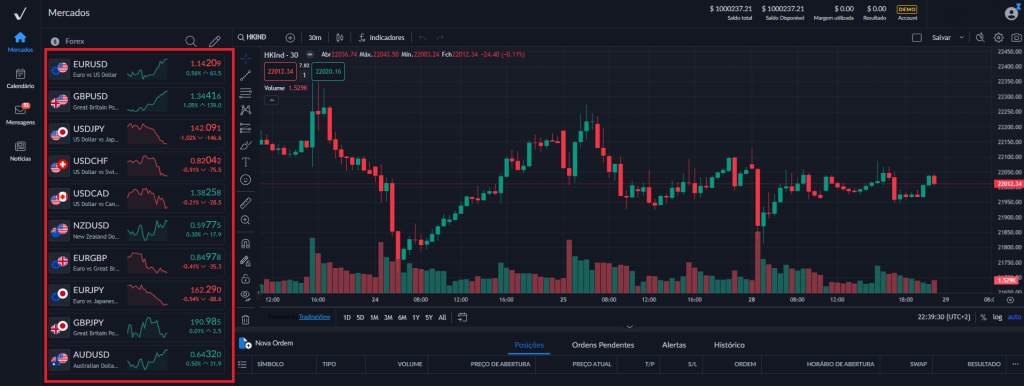Screen dimensions: 1024x386
Task: Open the candlestick chart style icon
Action: (340, 38)
